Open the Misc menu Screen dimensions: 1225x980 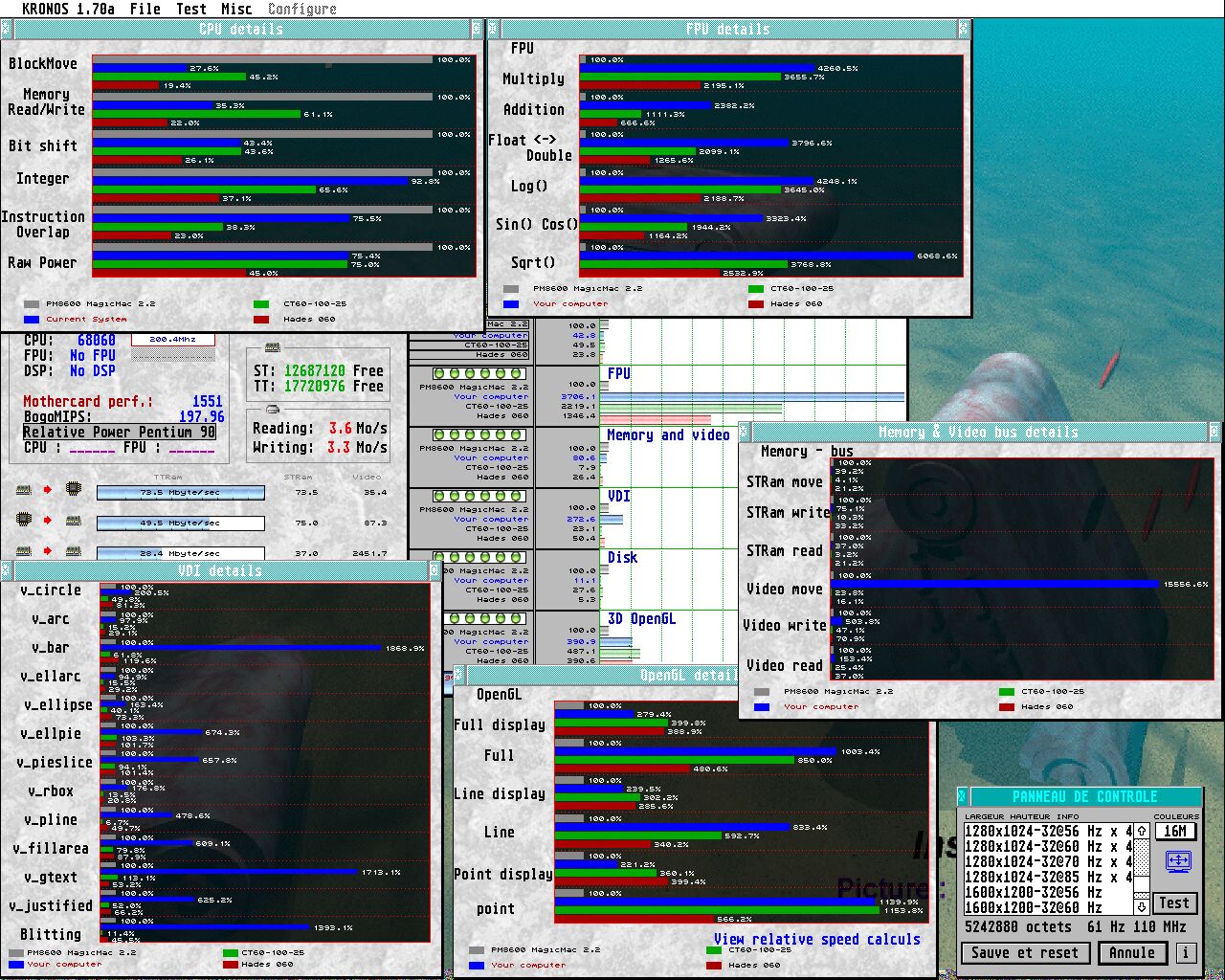click(x=236, y=9)
